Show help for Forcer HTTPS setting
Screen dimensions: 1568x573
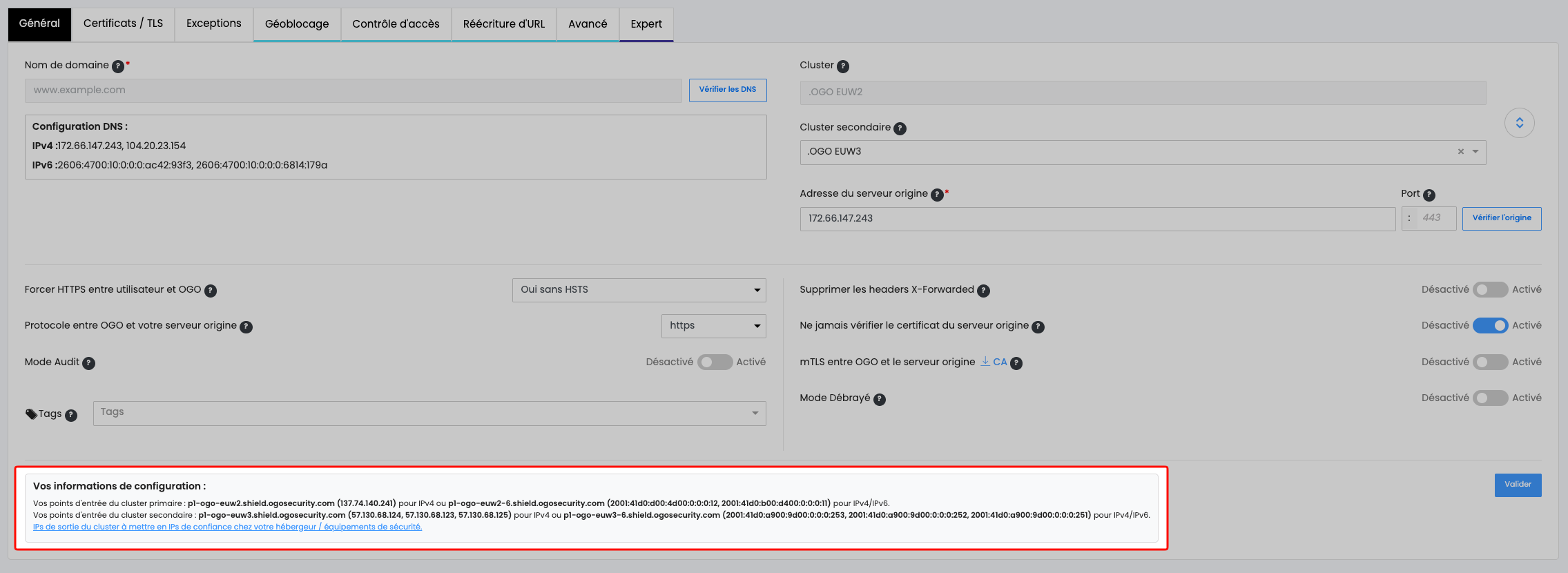click(x=211, y=291)
